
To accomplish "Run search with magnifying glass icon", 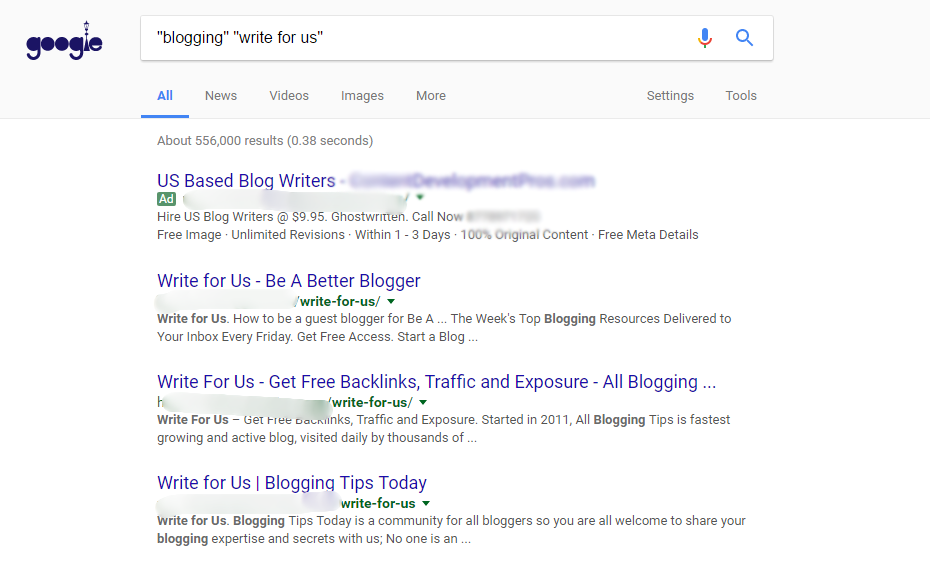I will pyautogui.click(x=744, y=38).
